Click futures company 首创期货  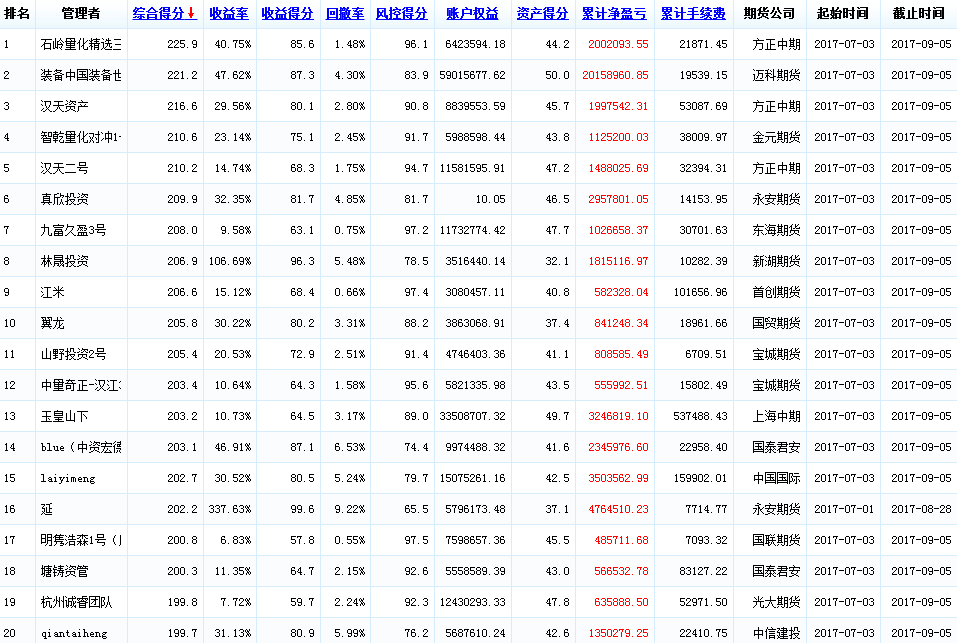coord(776,292)
